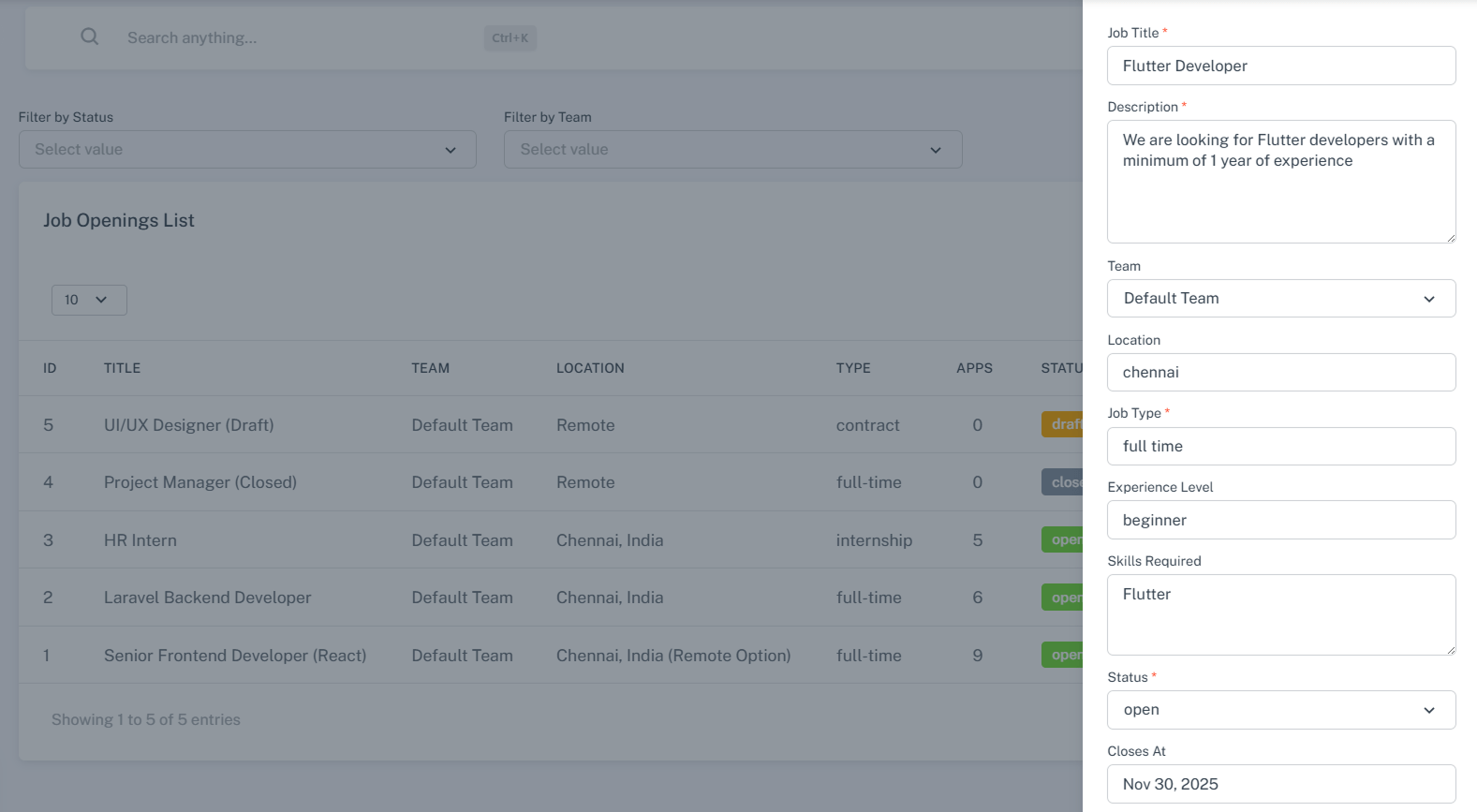Viewport: 1477px width, 812px height.
Task: Click the Location field containing chennai
Action: coord(1280,373)
